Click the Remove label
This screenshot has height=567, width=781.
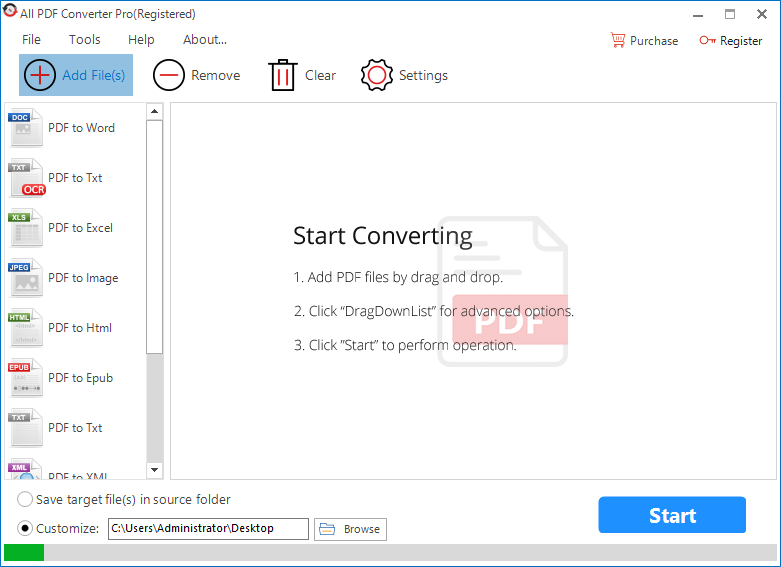coord(216,75)
